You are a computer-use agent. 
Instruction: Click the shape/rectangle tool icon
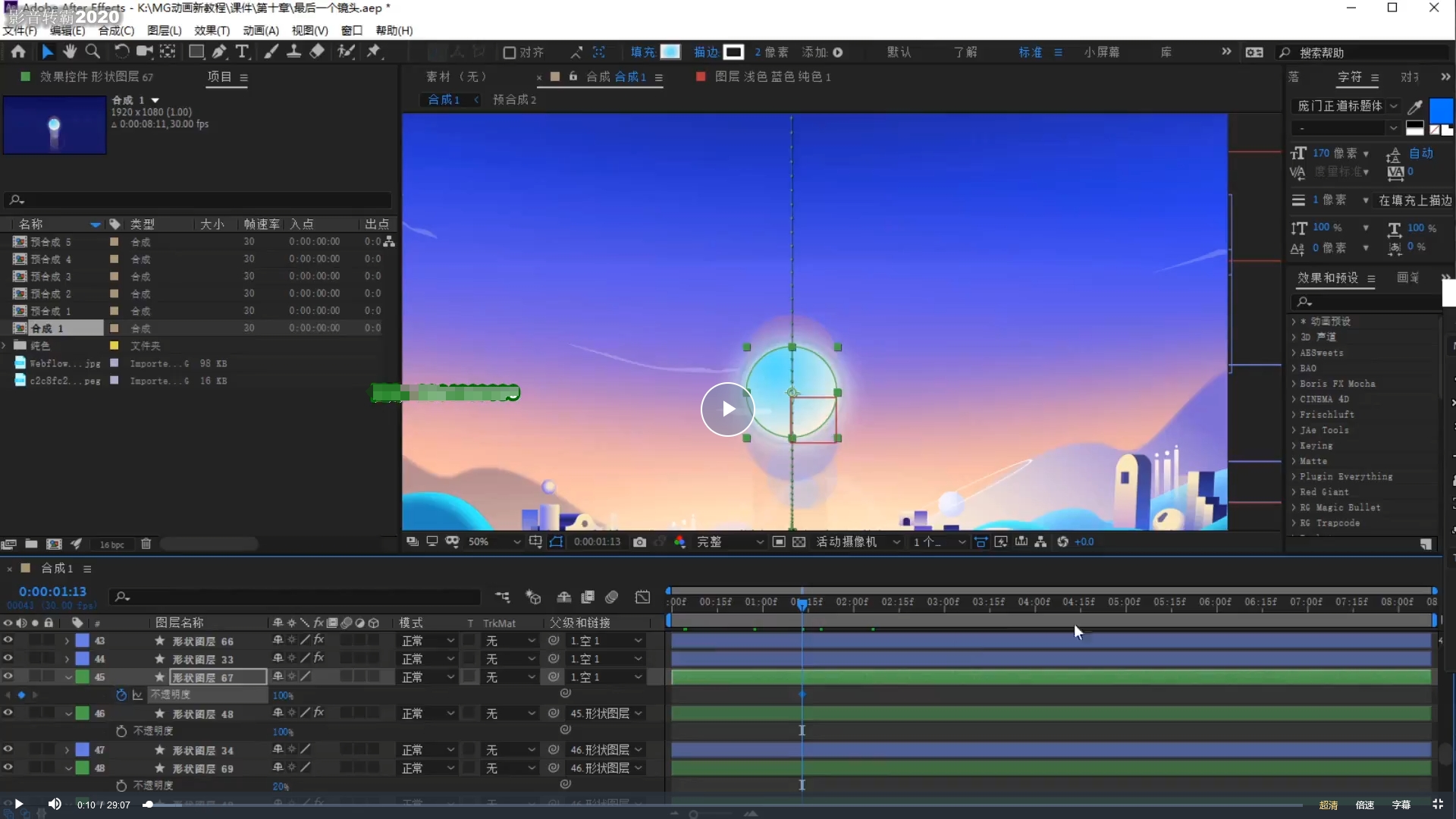click(195, 52)
